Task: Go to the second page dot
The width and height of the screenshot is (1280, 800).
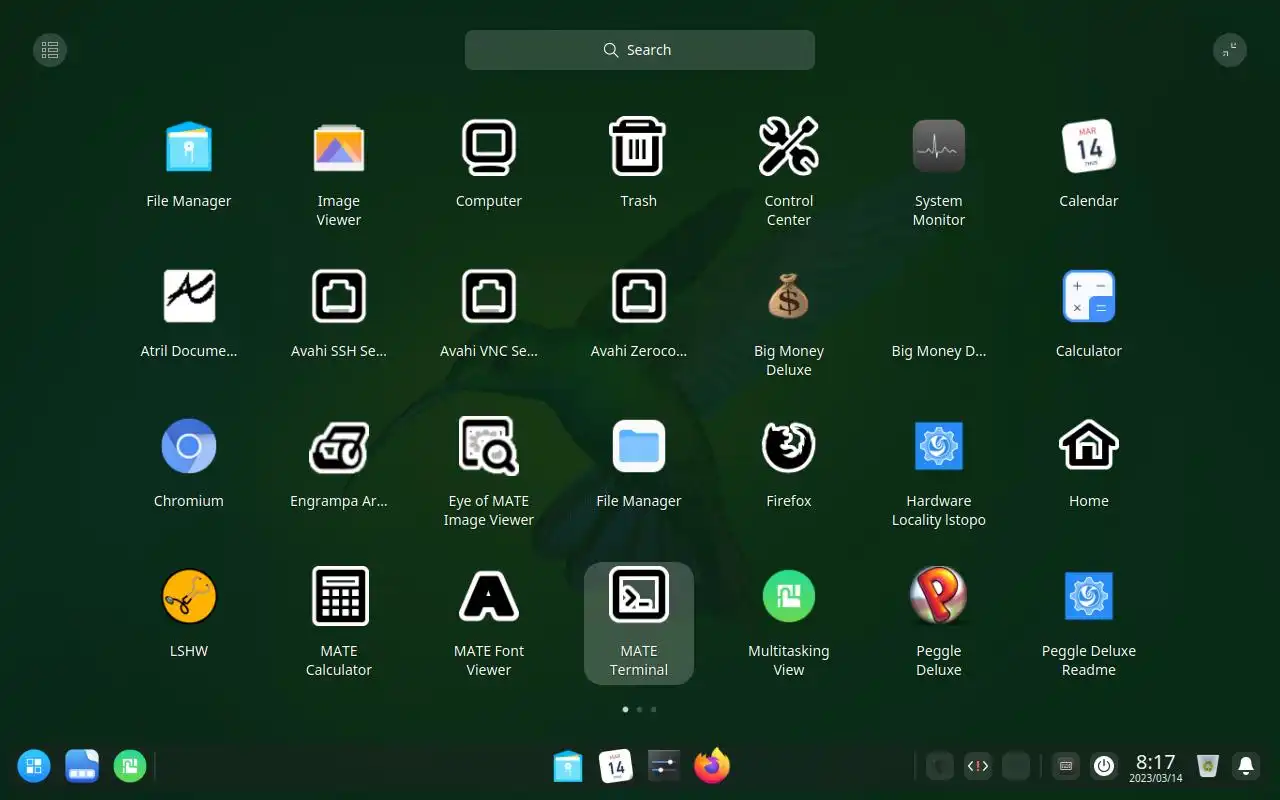Action: 640,709
